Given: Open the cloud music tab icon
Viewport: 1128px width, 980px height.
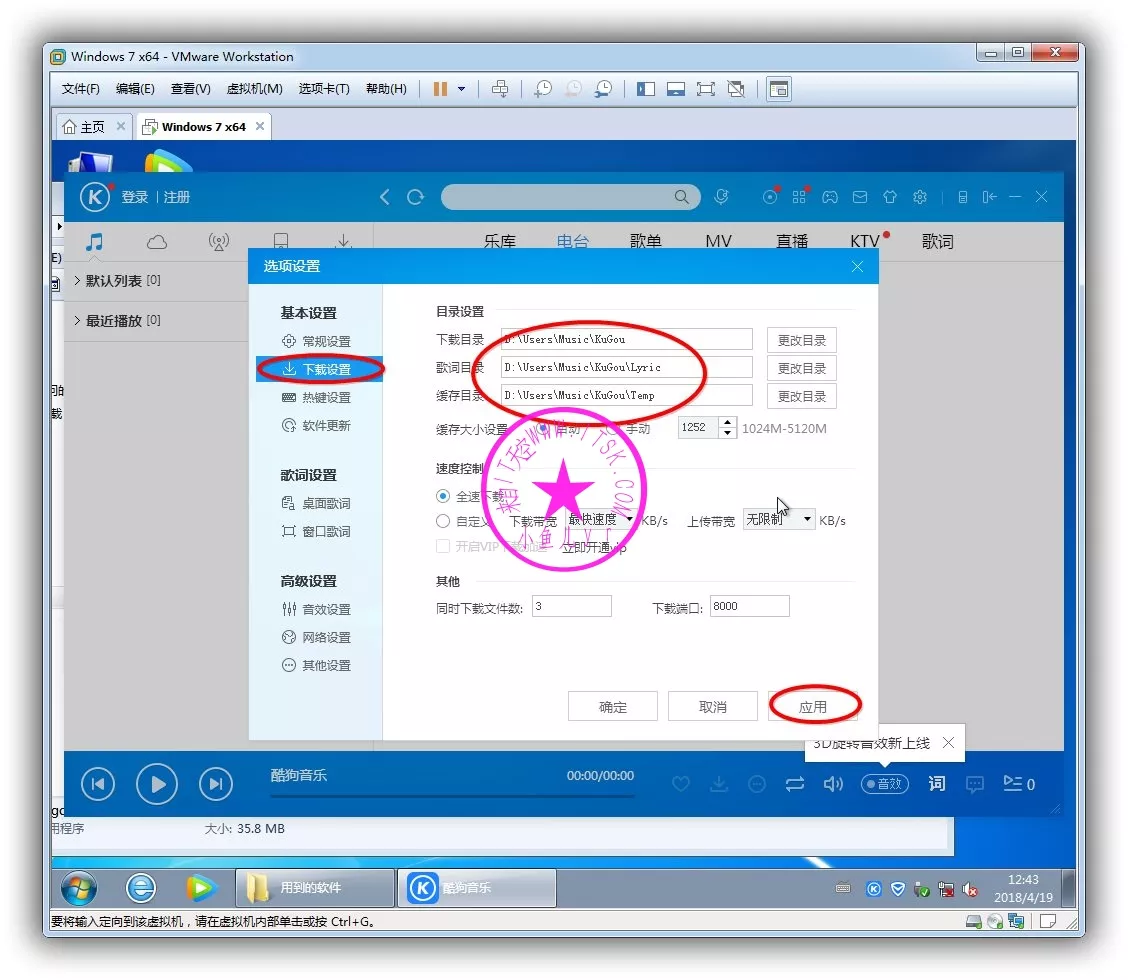Looking at the screenshot, I should (x=157, y=242).
